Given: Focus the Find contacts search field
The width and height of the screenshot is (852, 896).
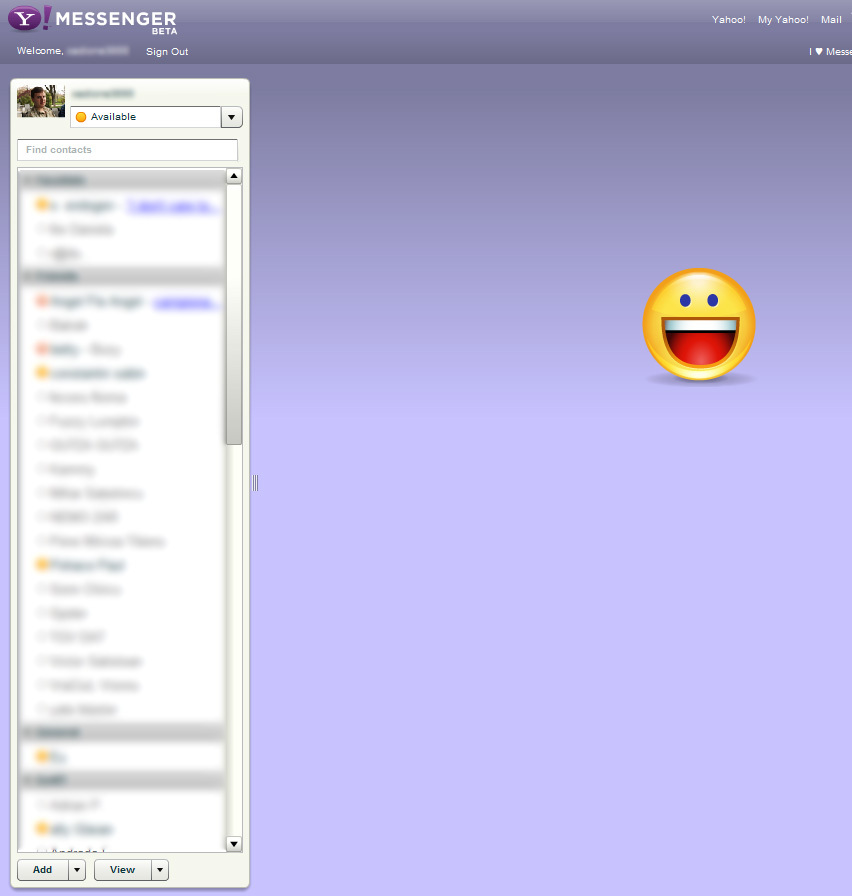Looking at the screenshot, I should pos(127,150).
